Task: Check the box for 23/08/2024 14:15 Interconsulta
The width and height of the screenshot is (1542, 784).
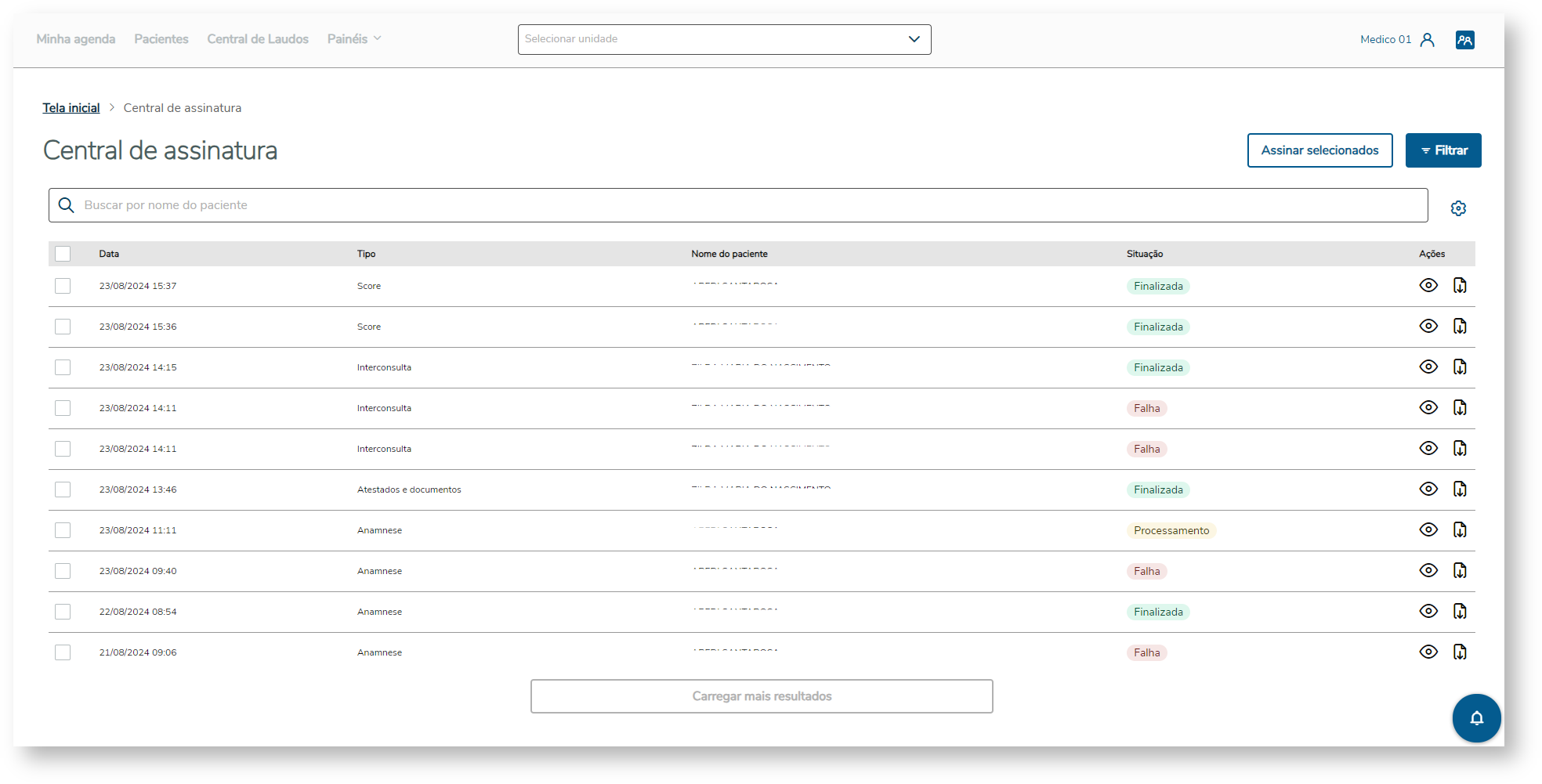Action: point(63,367)
